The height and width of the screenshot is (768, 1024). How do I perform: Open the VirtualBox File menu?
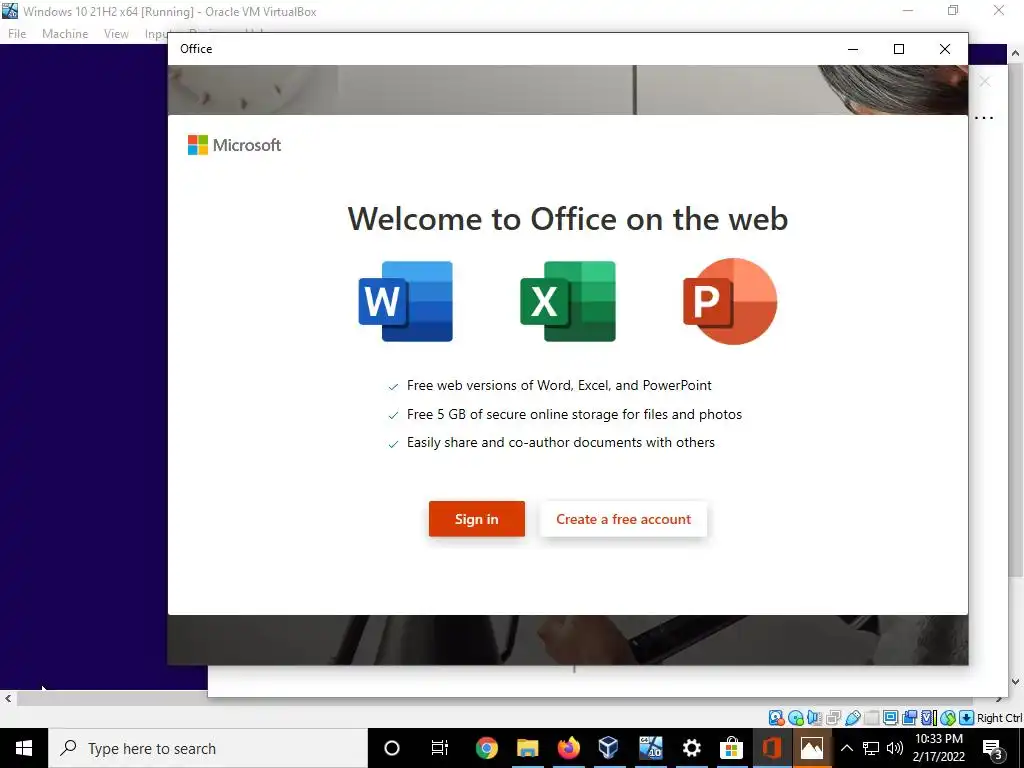coord(17,34)
